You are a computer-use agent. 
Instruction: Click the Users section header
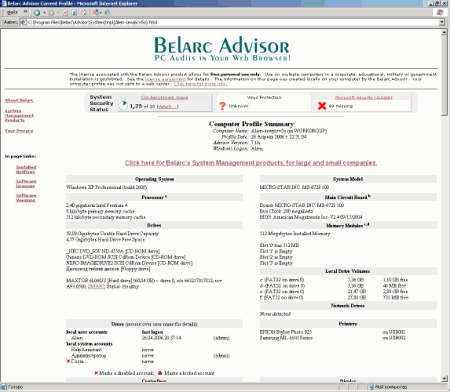pyautogui.click(x=154, y=324)
